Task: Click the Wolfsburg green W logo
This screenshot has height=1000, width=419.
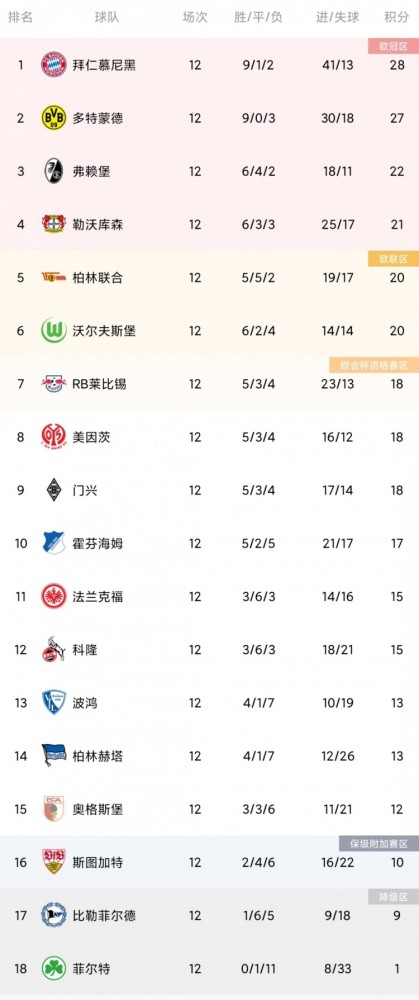Action: click(x=54, y=331)
